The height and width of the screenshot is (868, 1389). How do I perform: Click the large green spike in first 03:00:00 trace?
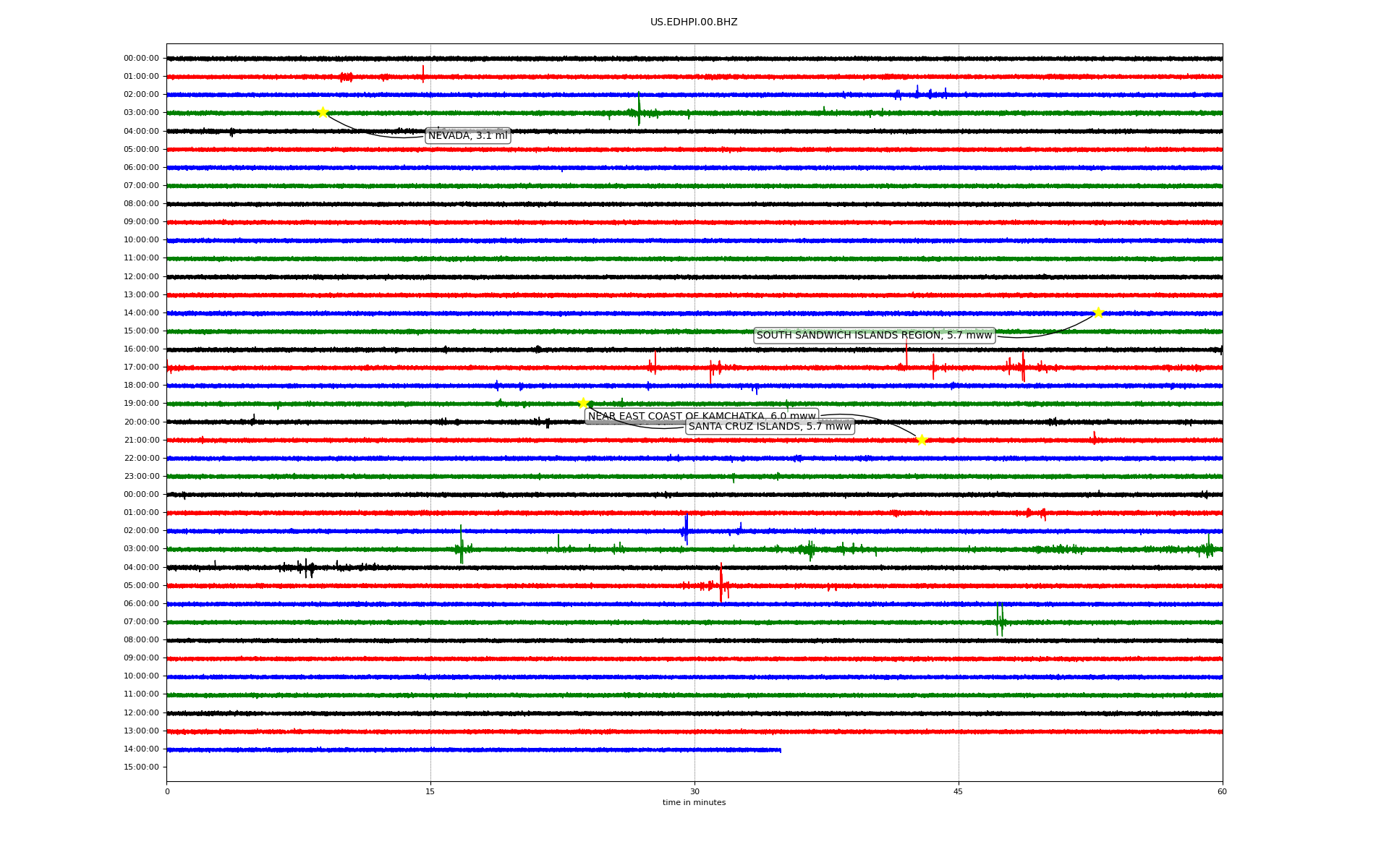click(x=639, y=109)
